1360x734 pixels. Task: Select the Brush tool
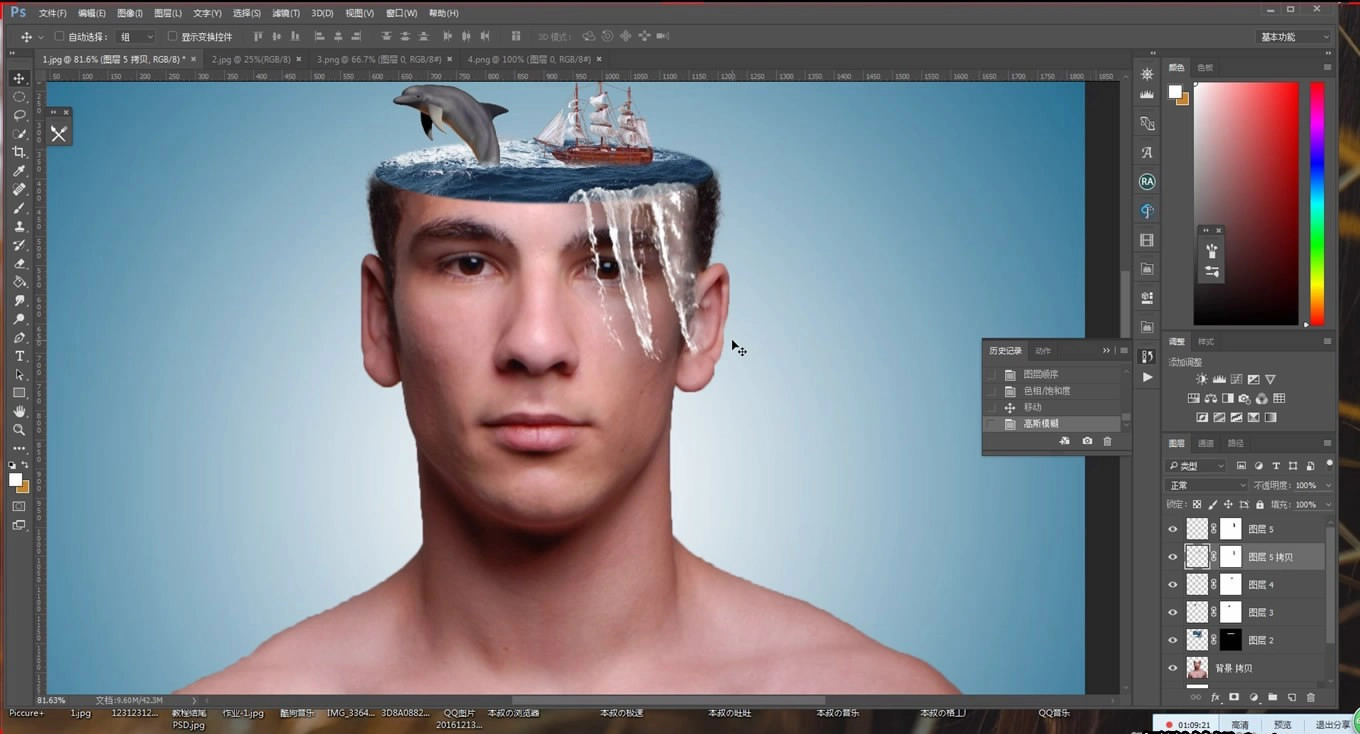pyautogui.click(x=19, y=208)
